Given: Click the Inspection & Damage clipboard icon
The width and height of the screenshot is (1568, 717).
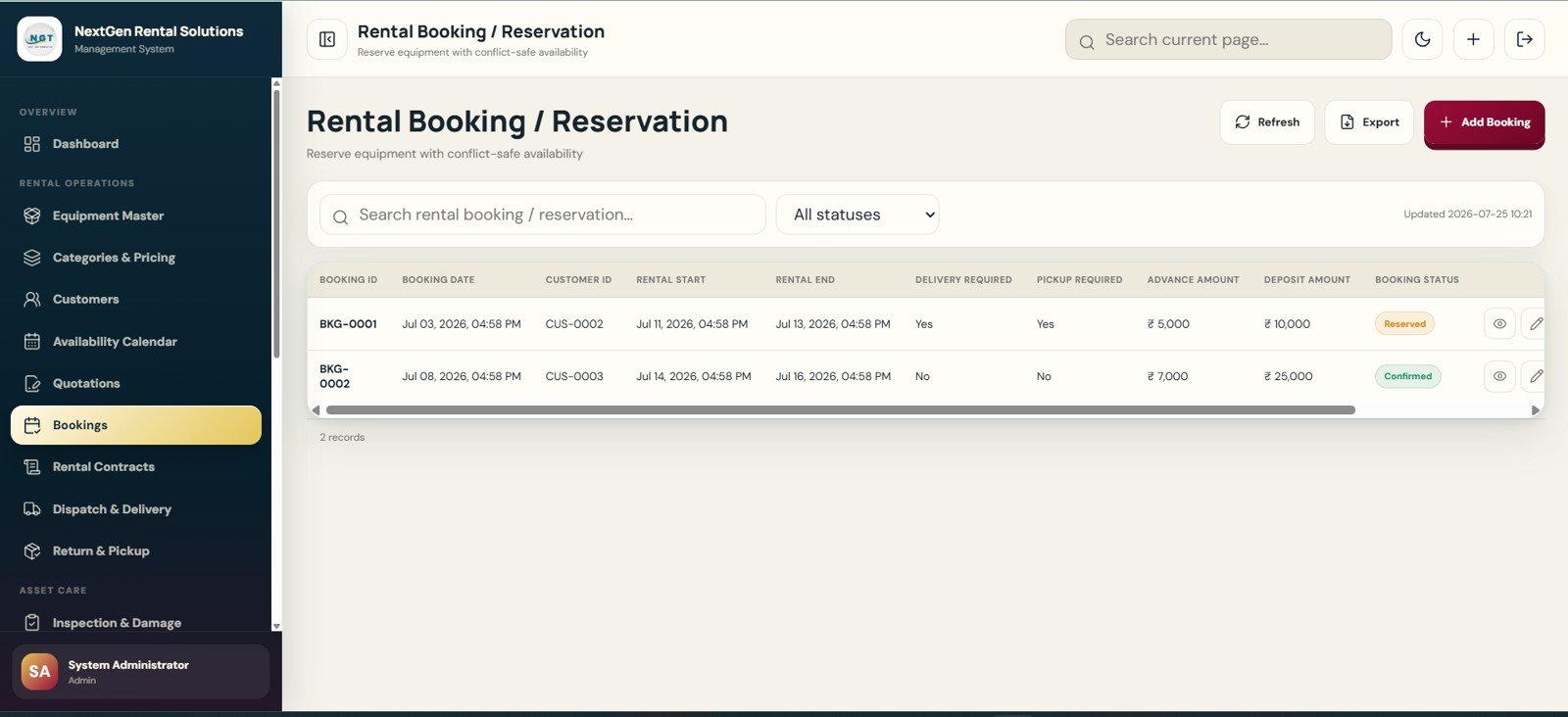Looking at the screenshot, I should point(32,623).
